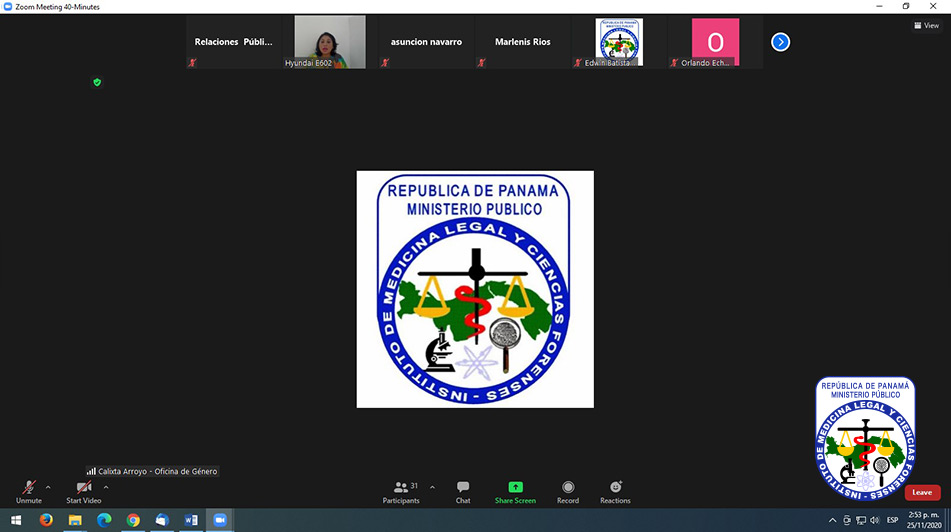Open the Windows Start menu

coord(16,520)
